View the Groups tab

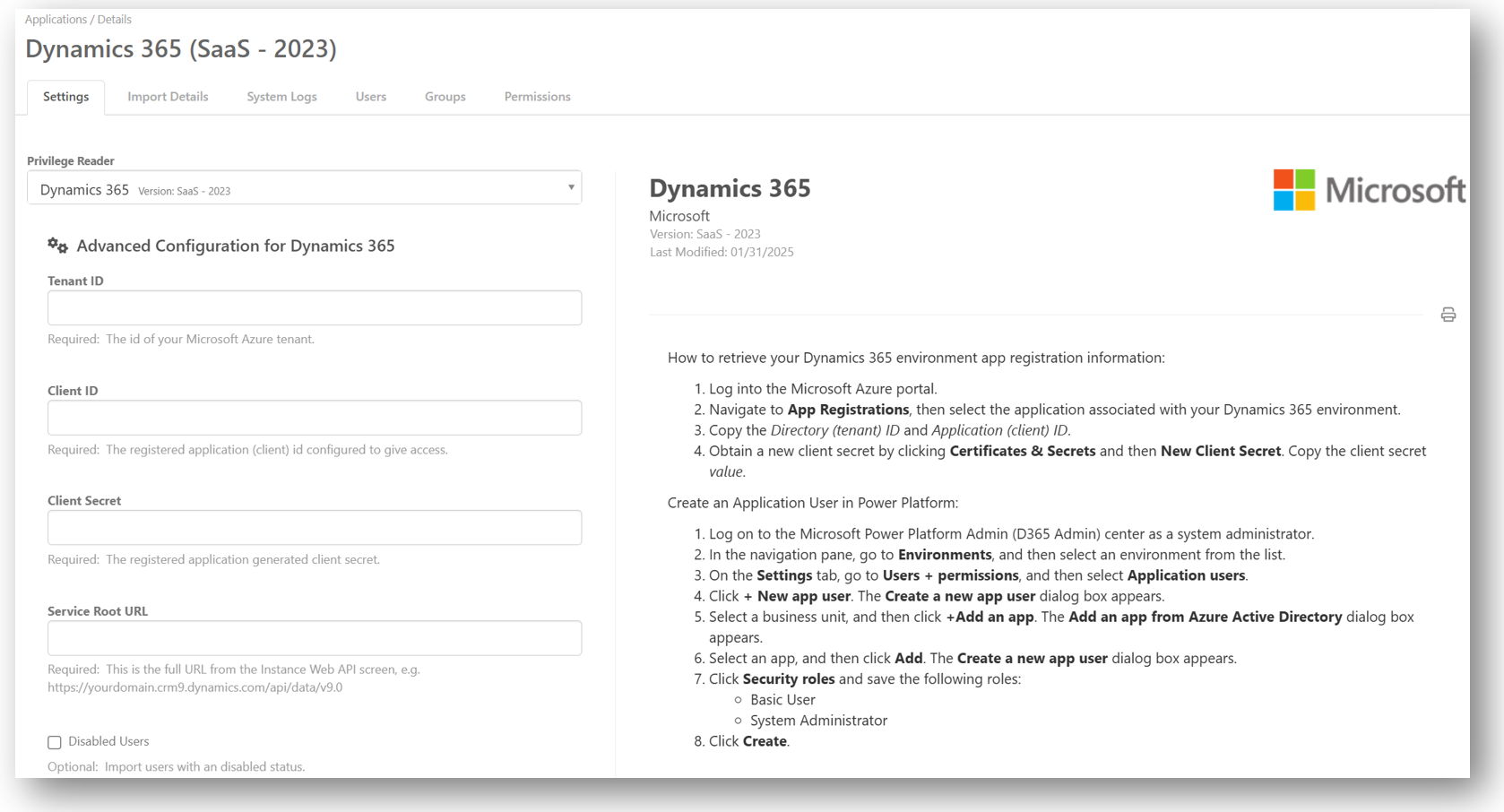click(445, 97)
